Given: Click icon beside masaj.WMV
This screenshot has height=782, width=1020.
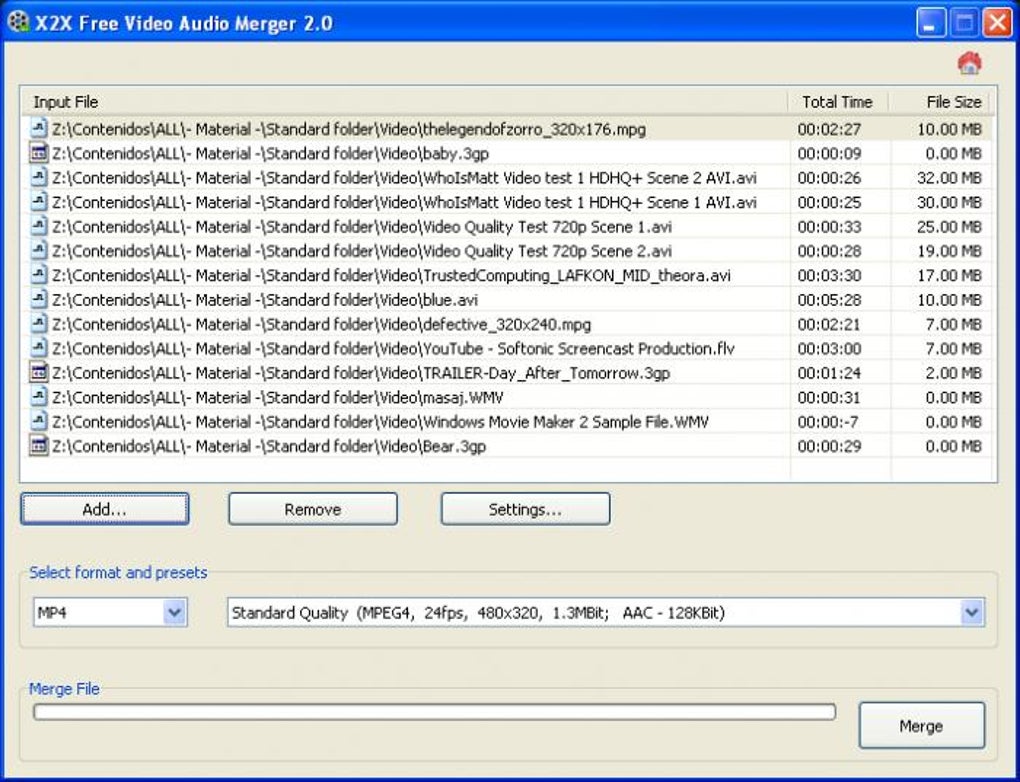Looking at the screenshot, I should click(x=39, y=397).
